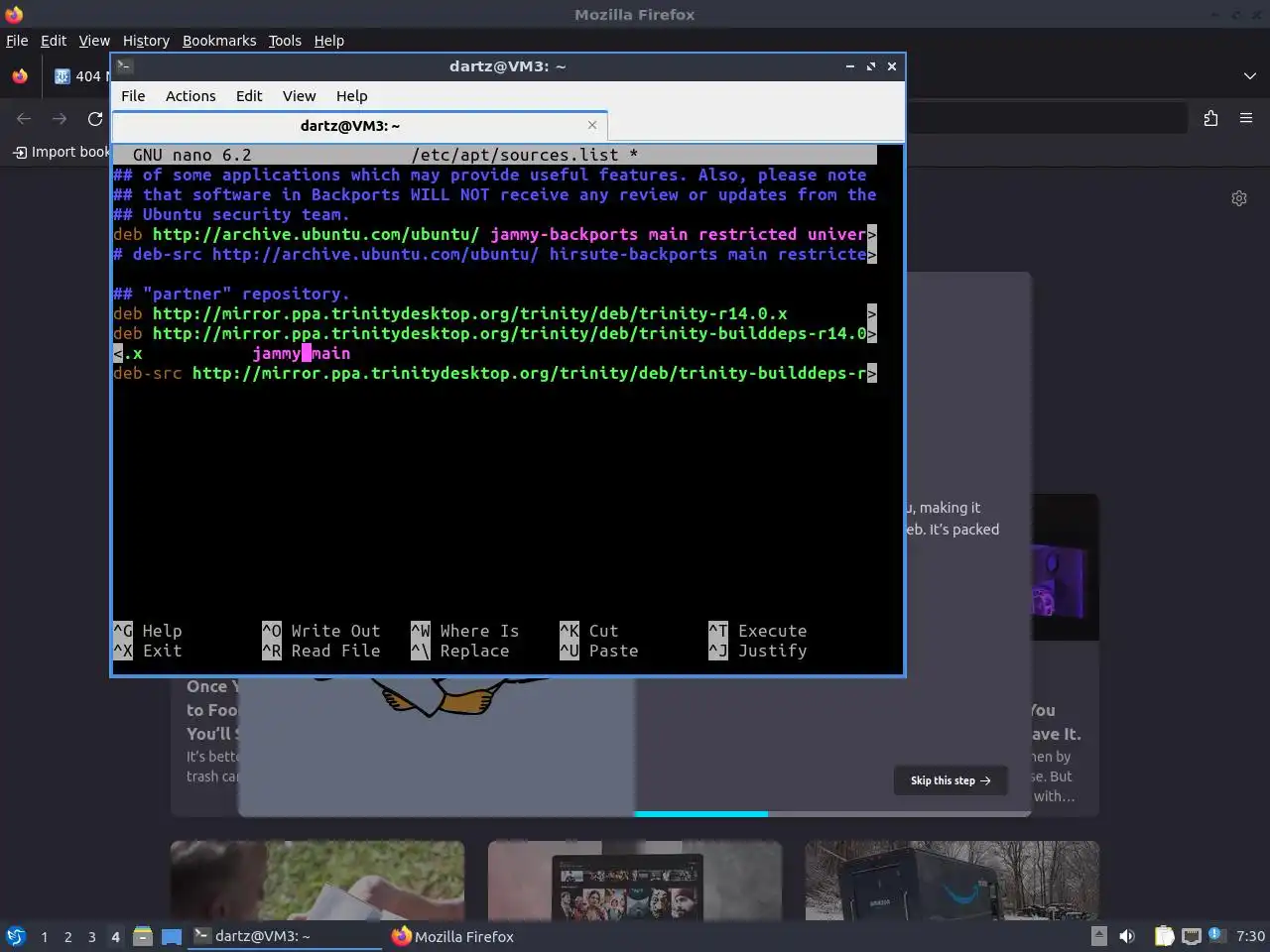The width and height of the screenshot is (1270, 952).
Task: Click ^X Exit shortcut in nano
Action: [148, 651]
